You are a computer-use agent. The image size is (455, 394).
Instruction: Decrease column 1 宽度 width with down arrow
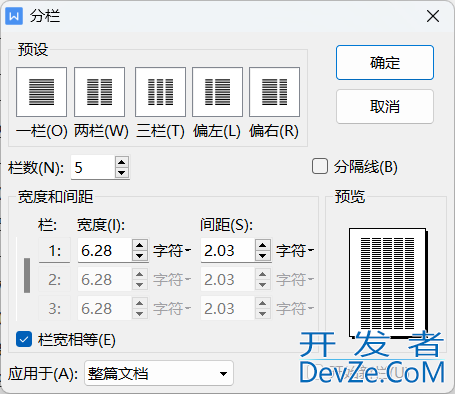point(139,255)
